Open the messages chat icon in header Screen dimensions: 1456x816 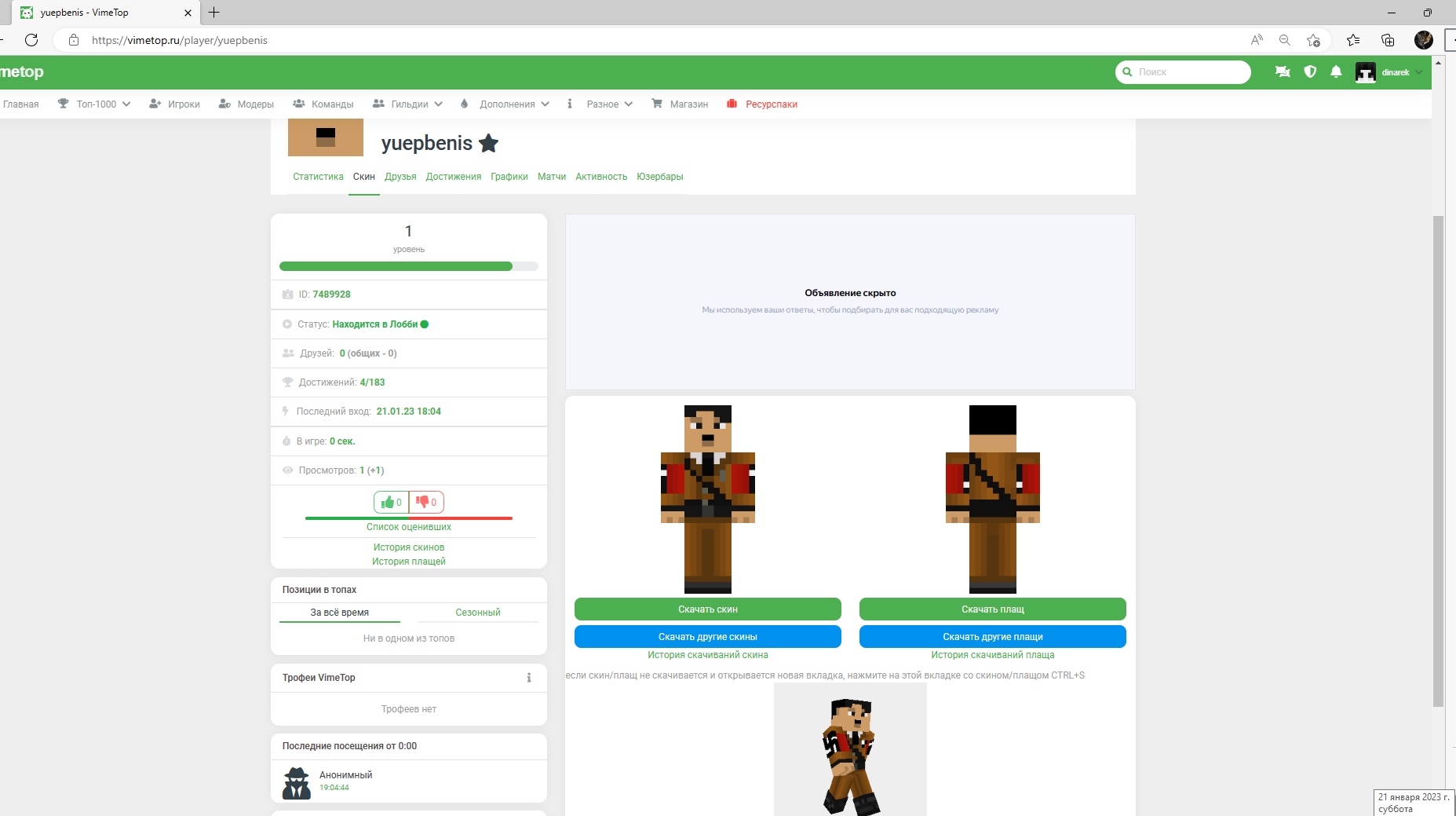point(1283,72)
